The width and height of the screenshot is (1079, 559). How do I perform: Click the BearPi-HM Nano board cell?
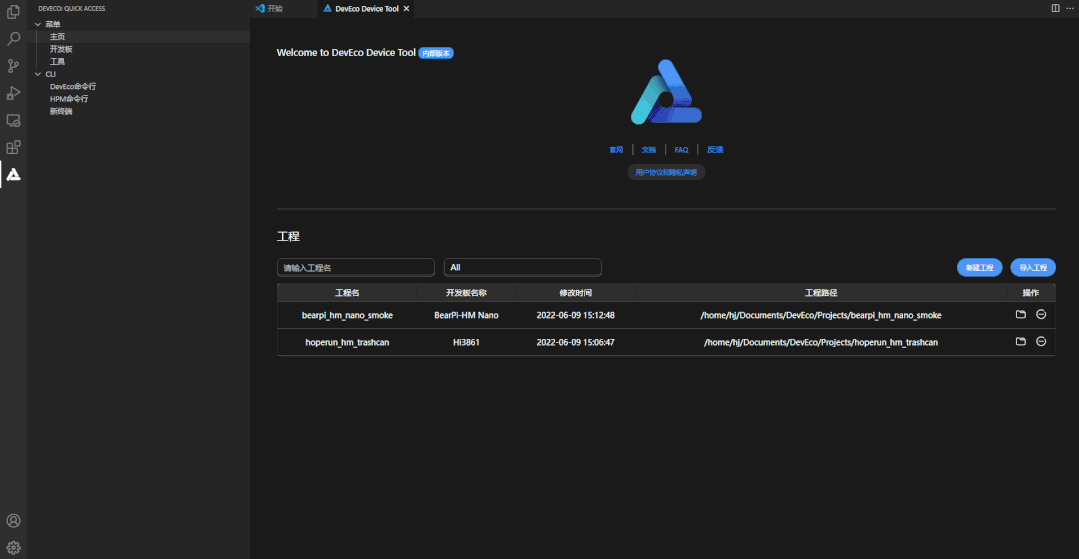pyautogui.click(x=467, y=315)
